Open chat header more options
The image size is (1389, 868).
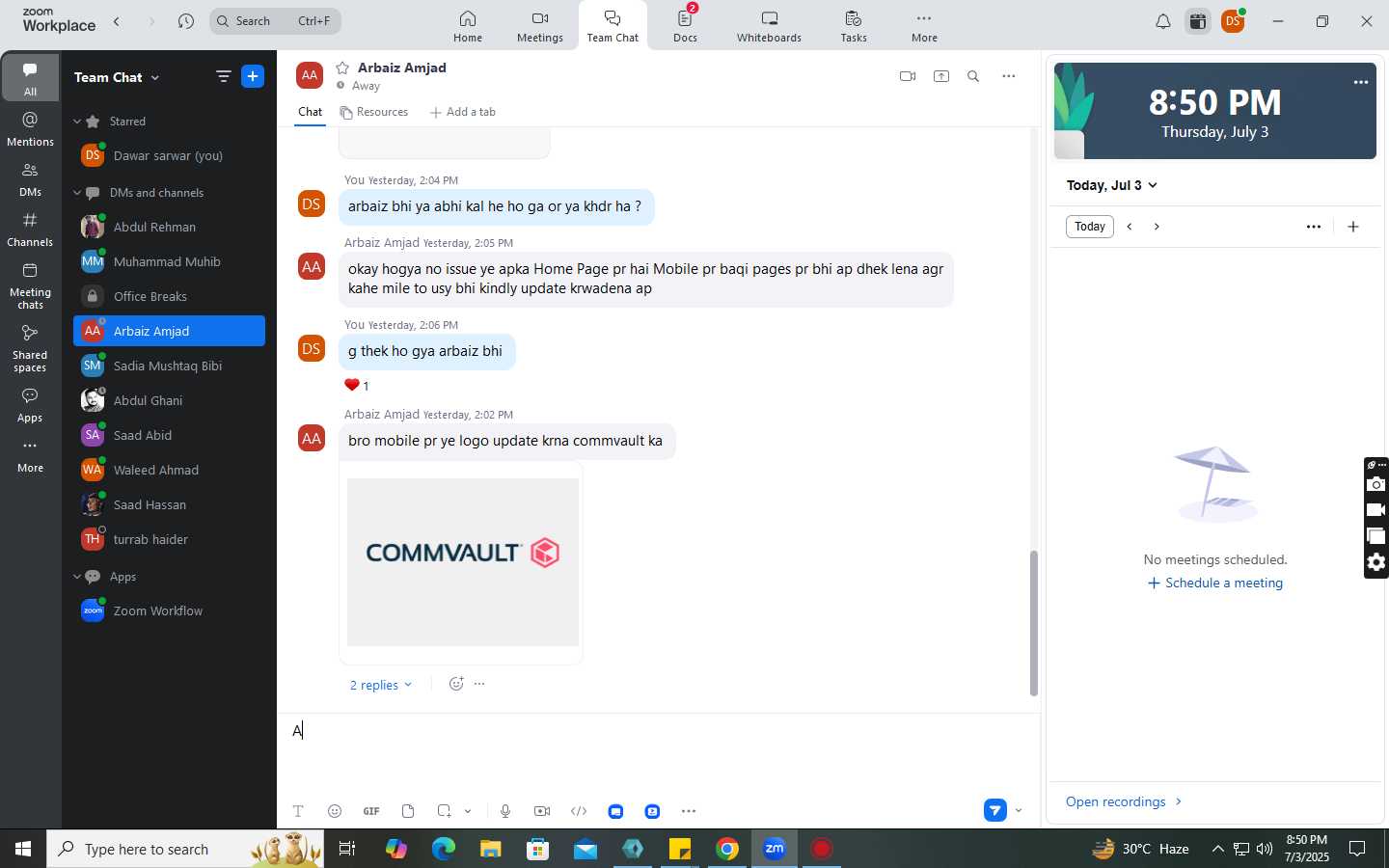(x=1009, y=76)
